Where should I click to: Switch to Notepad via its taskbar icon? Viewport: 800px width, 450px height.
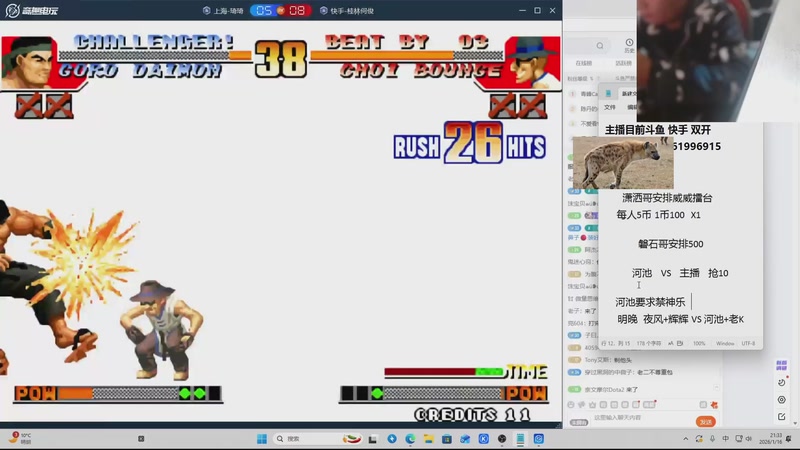(520, 439)
